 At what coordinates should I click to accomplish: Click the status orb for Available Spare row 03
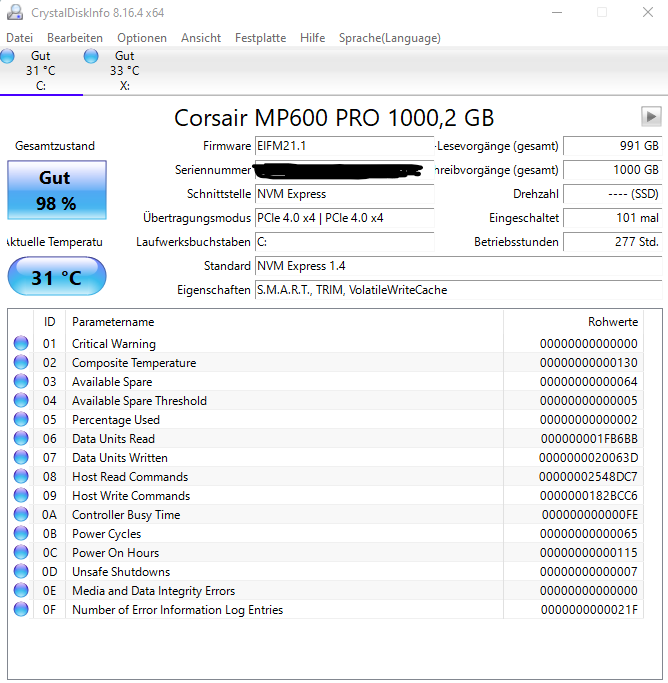tap(21, 381)
